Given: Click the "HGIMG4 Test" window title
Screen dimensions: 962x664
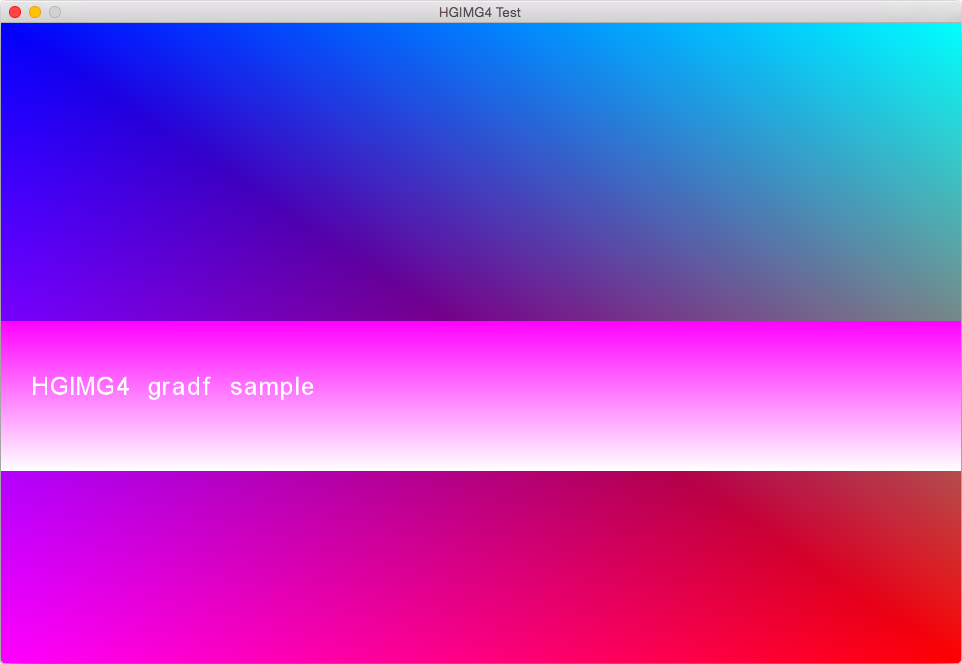Looking at the screenshot, I should coord(480,12).
